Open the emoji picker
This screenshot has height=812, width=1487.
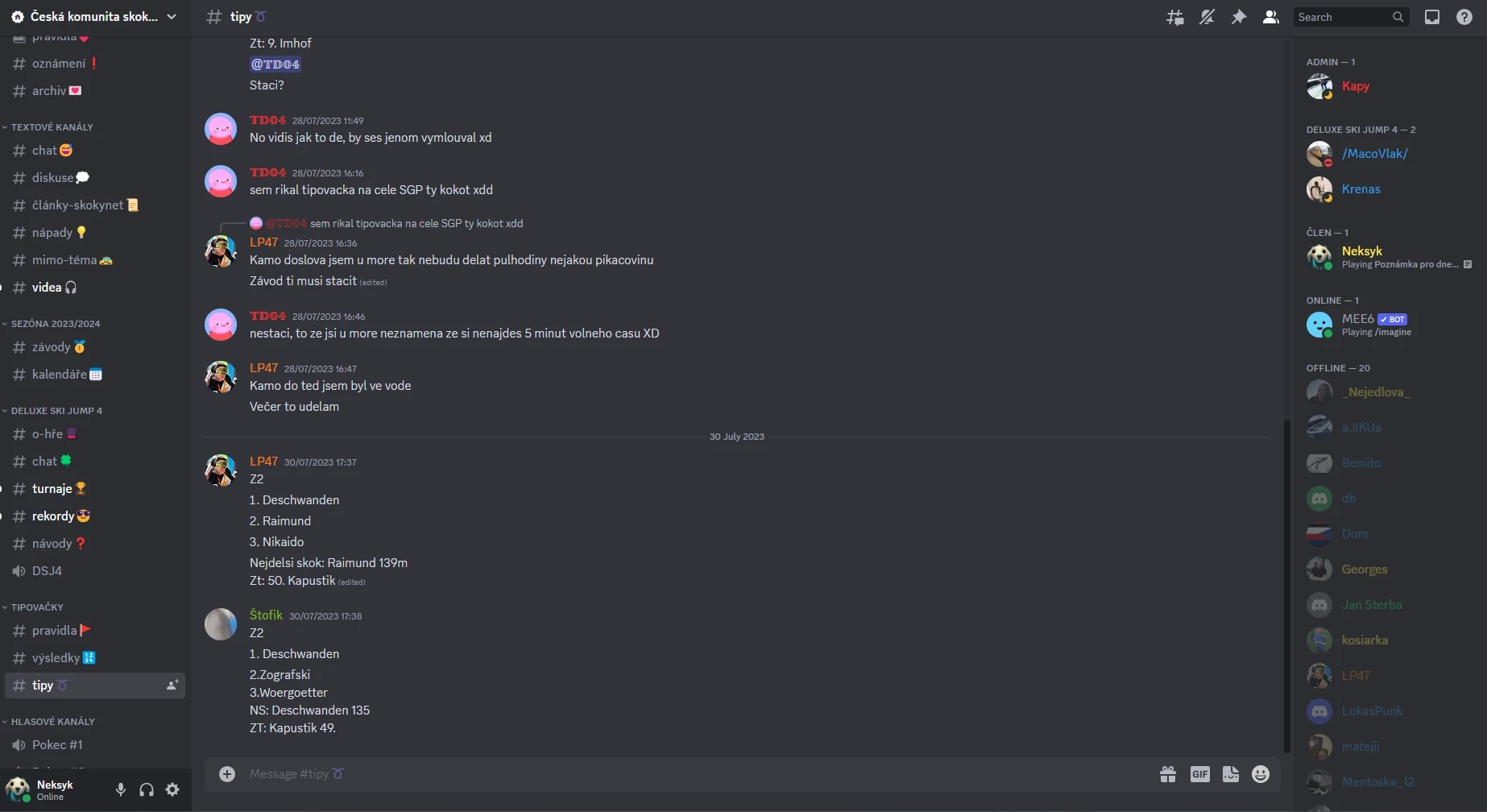(x=1261, y=774)
